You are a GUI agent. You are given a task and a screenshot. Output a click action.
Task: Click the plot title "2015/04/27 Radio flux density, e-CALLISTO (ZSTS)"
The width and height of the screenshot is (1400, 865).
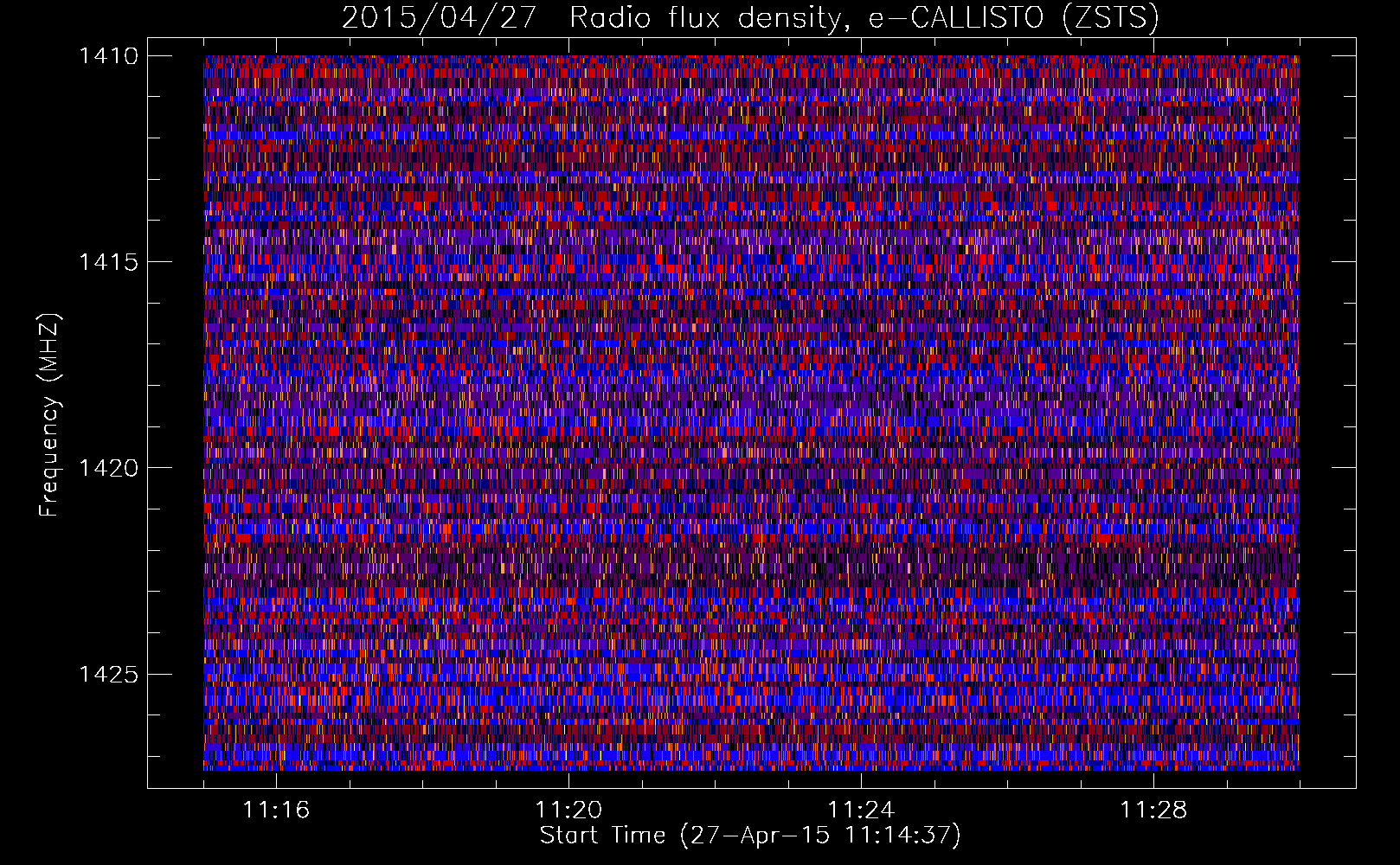(x=750, y=17)
